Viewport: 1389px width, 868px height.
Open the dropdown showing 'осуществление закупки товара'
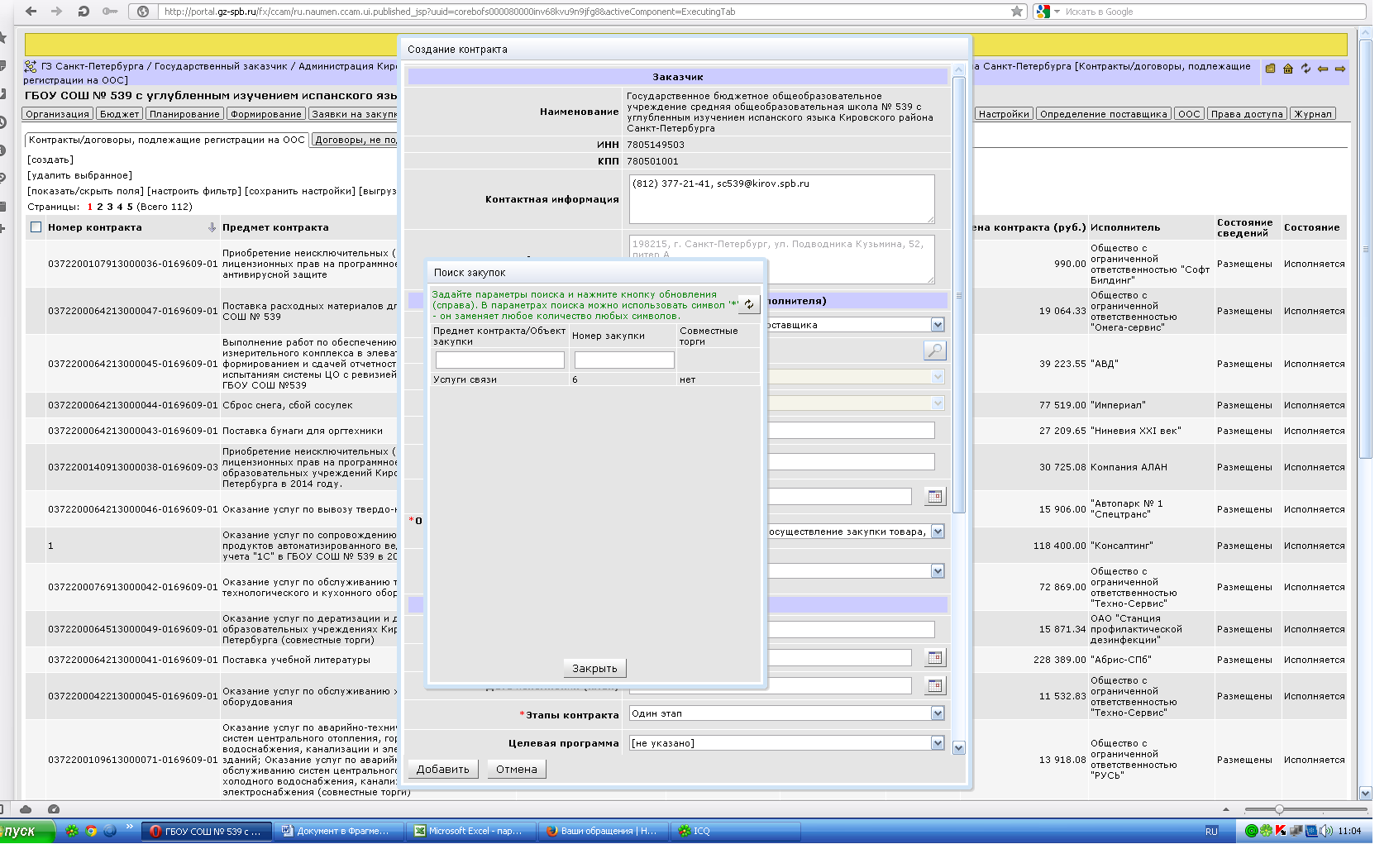pyautogui.click(x=938, y=532)
